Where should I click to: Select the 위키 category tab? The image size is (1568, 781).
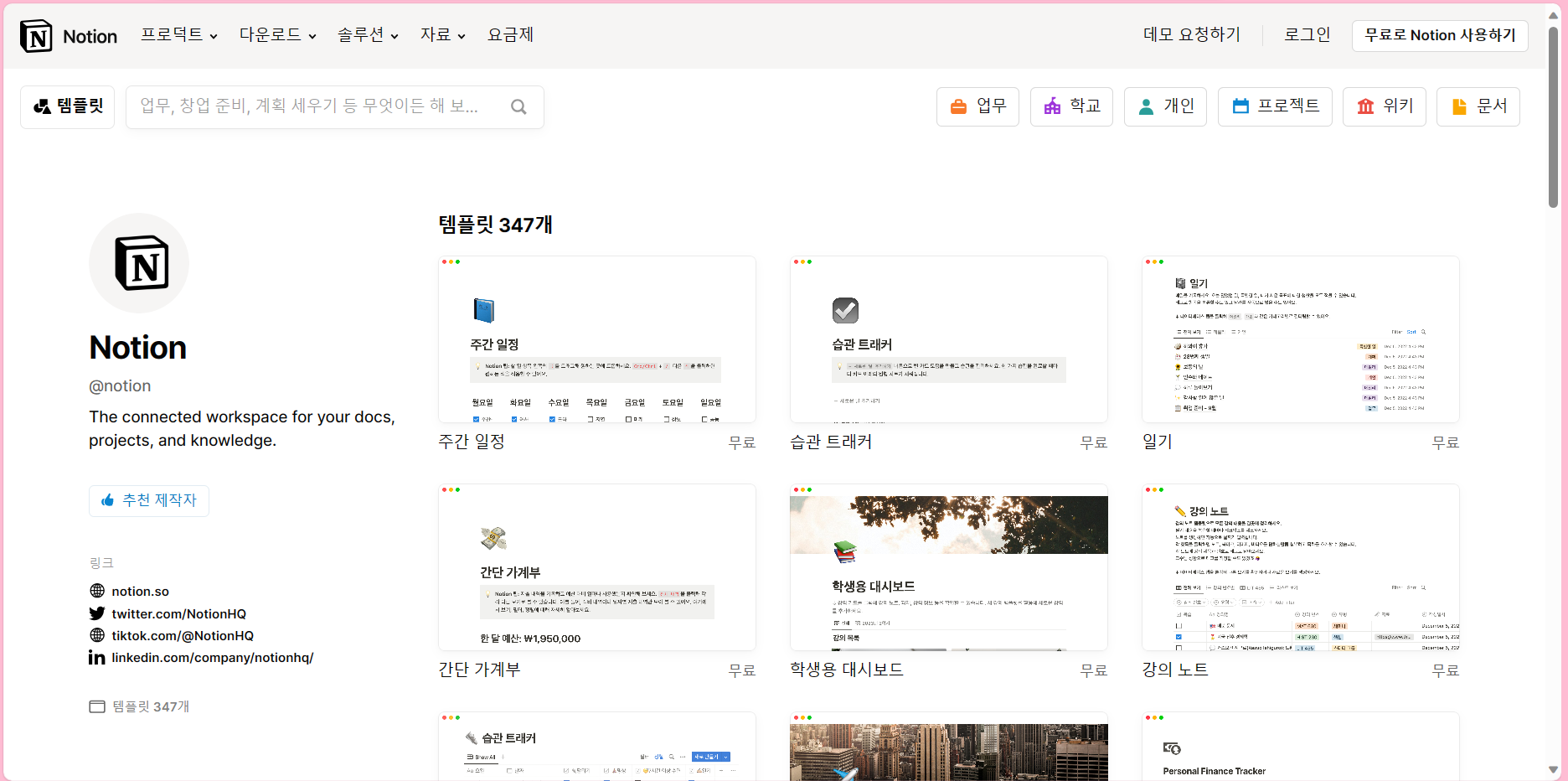tap(1385, 106)
